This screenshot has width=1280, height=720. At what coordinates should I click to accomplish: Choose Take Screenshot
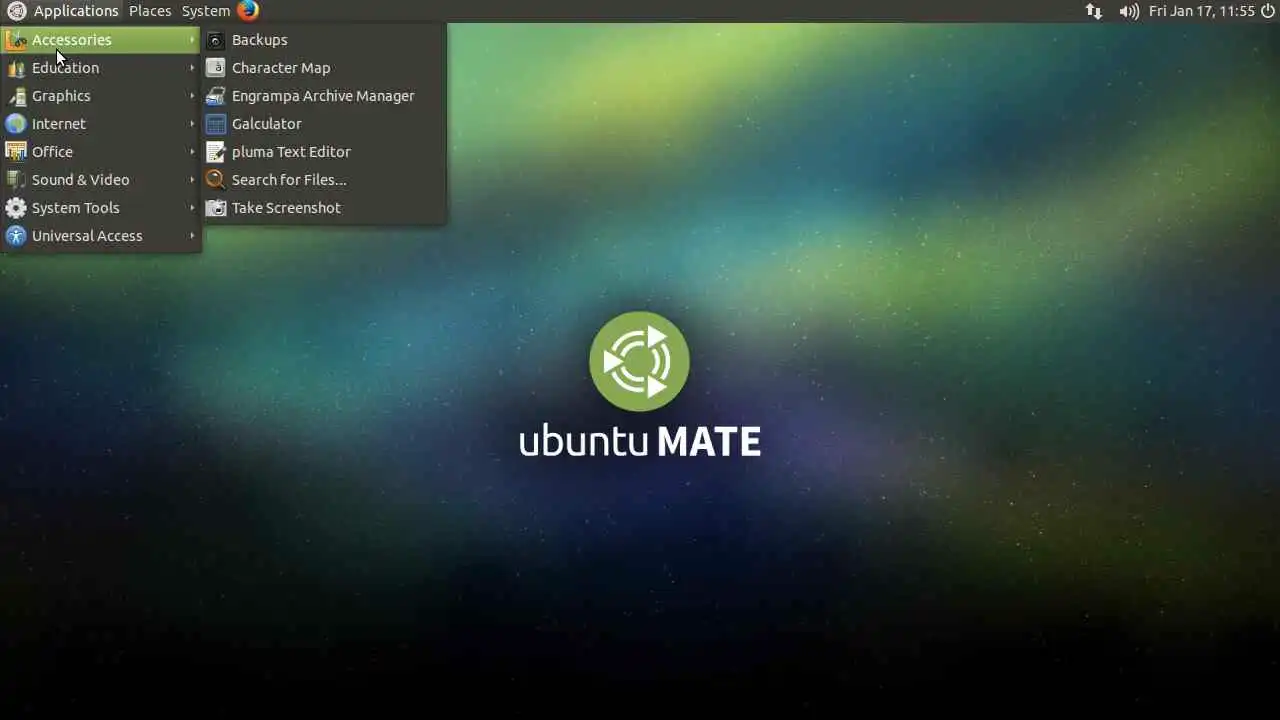coord(324,208)
